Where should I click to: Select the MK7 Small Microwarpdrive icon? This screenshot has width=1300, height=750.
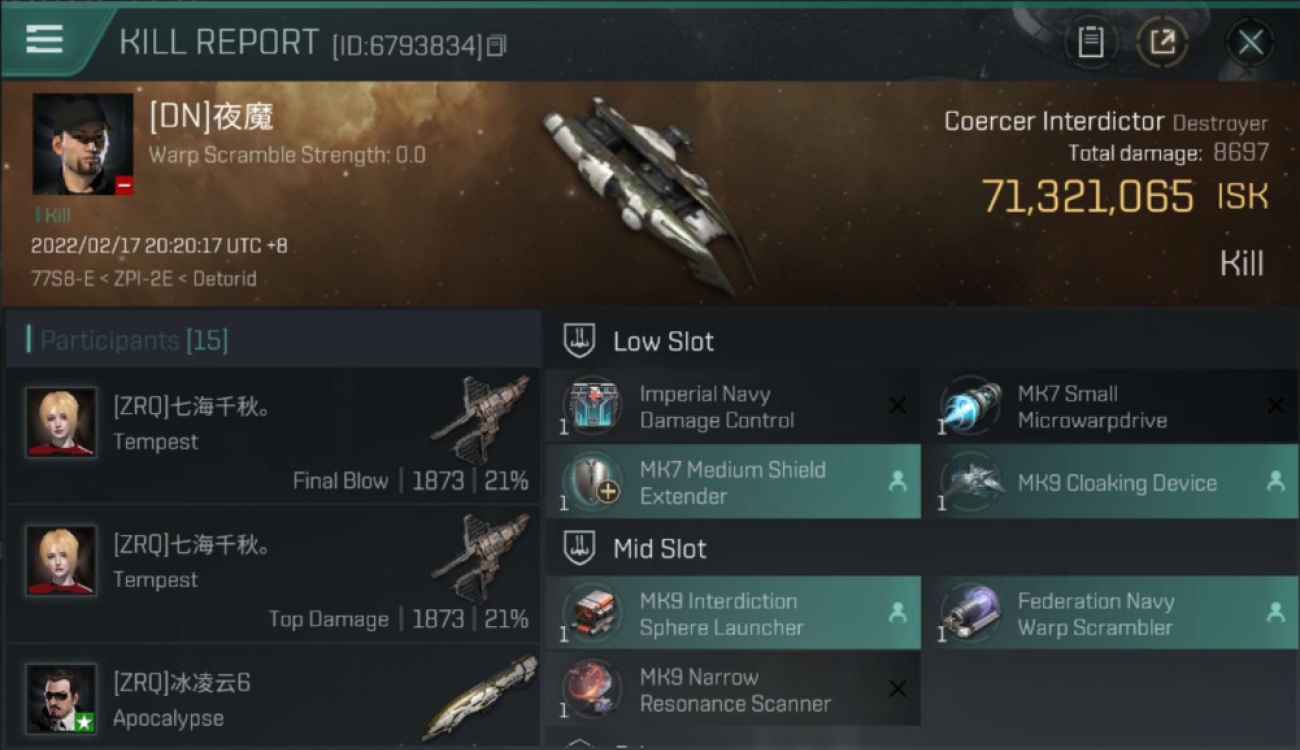(970, 406)
